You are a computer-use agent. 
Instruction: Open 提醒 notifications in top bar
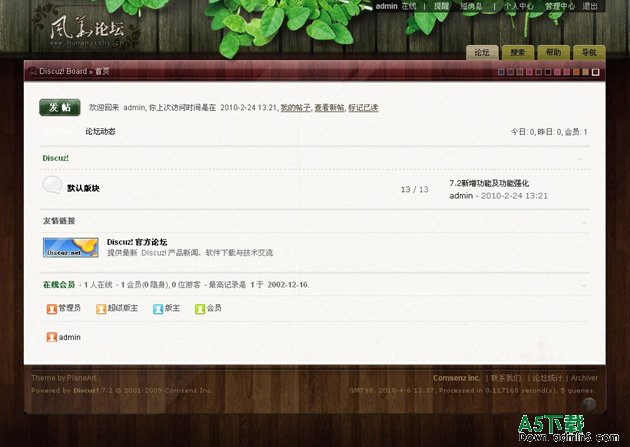[441, 6]
